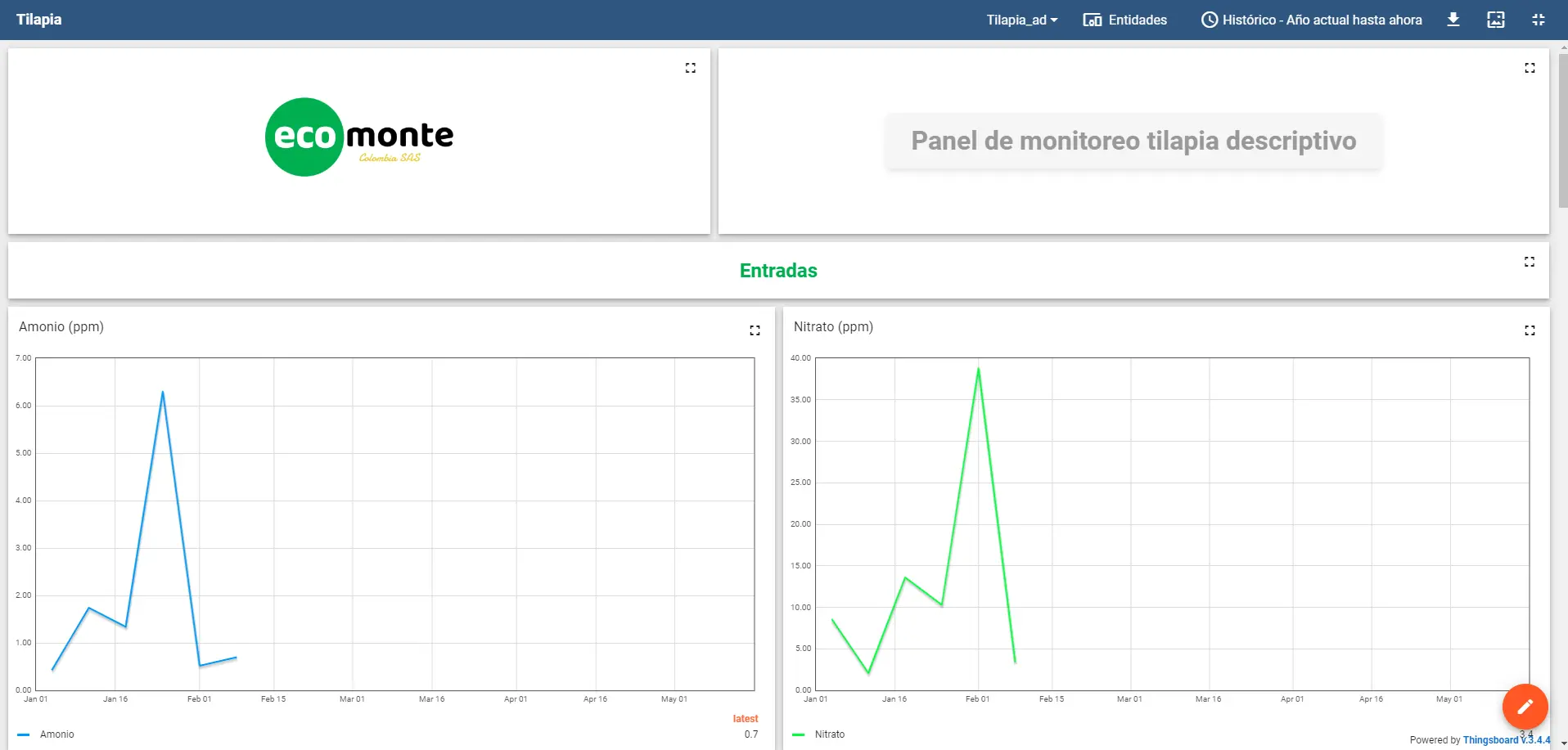Click the Tilapia dashboard title
This screenshot has width=1568, height=750.
(39, 20)
